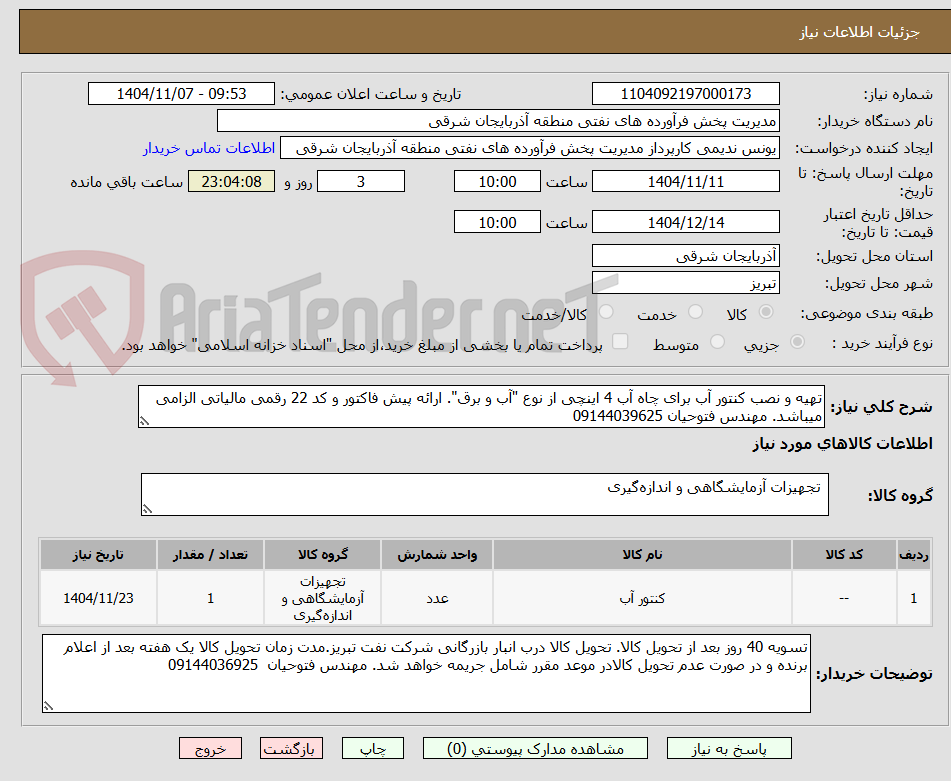Click the quantity cell in the کنتور آب row

pos(210,598)
